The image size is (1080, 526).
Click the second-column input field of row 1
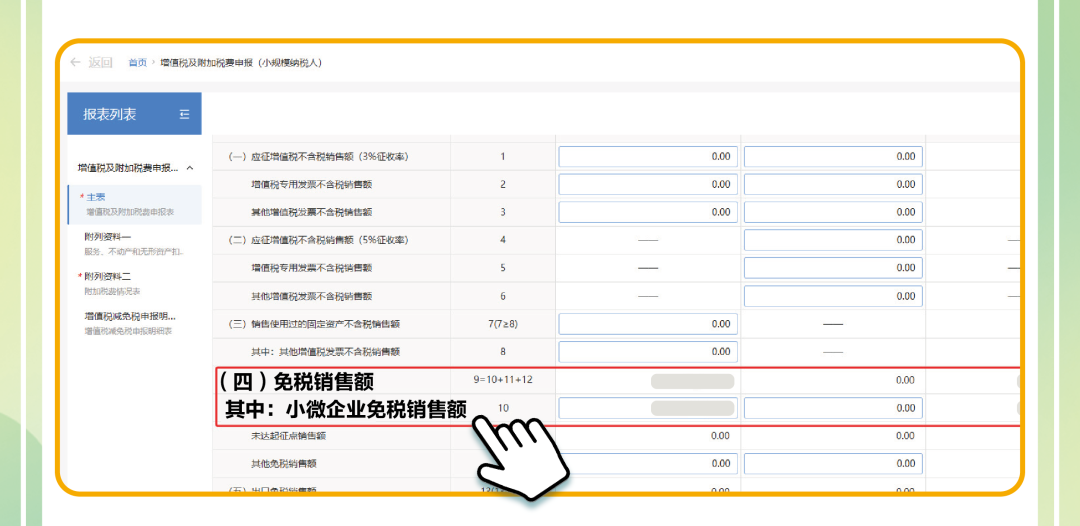[x=832, y=156]
